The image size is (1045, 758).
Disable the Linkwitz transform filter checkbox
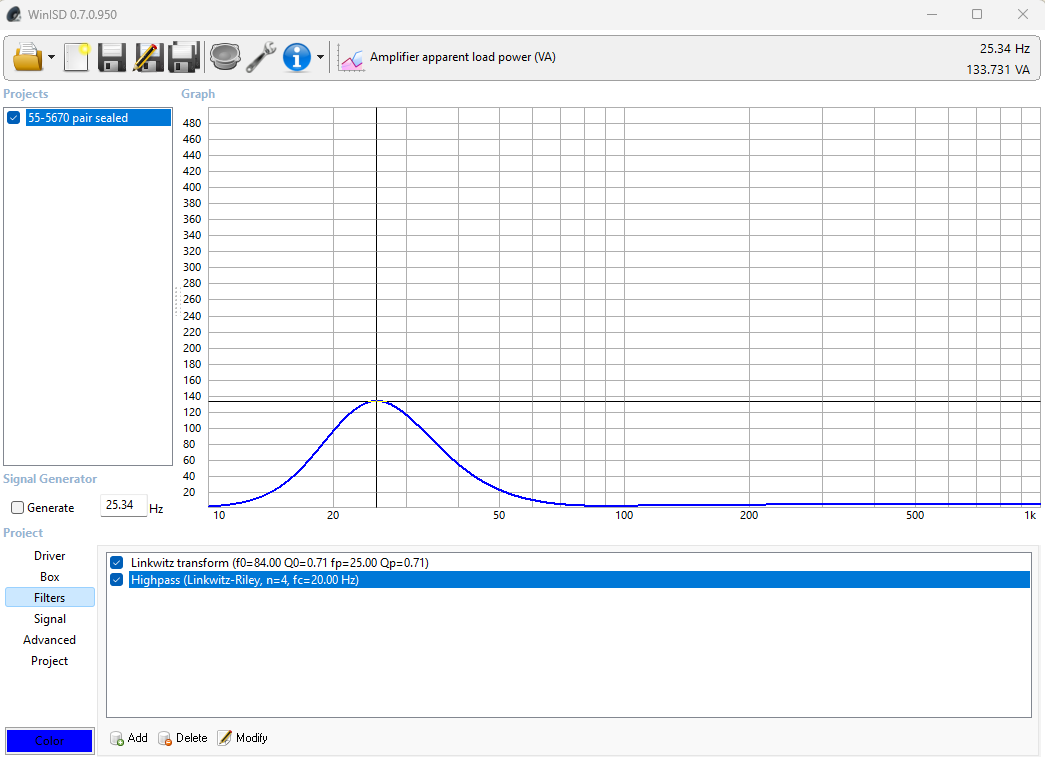click(117, 563)
